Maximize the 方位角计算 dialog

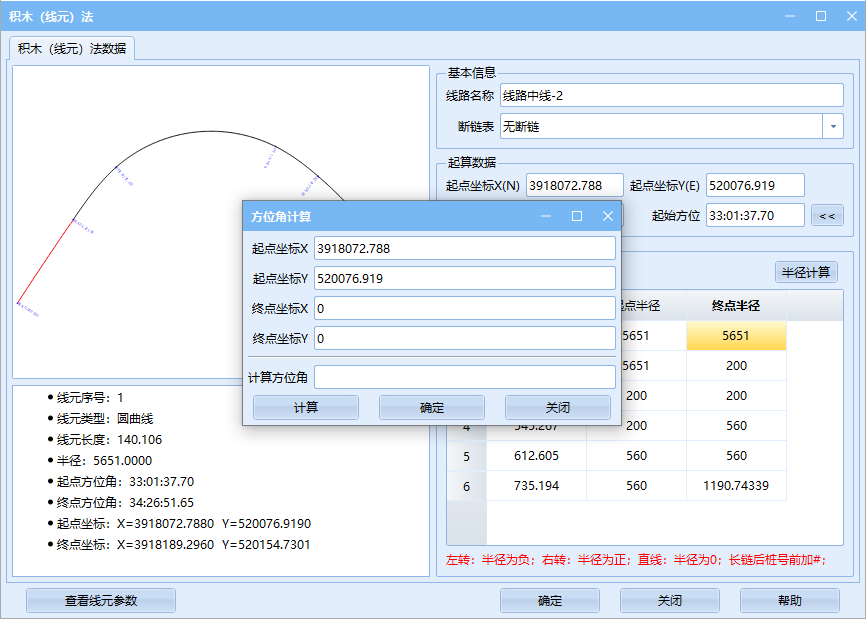577,216
